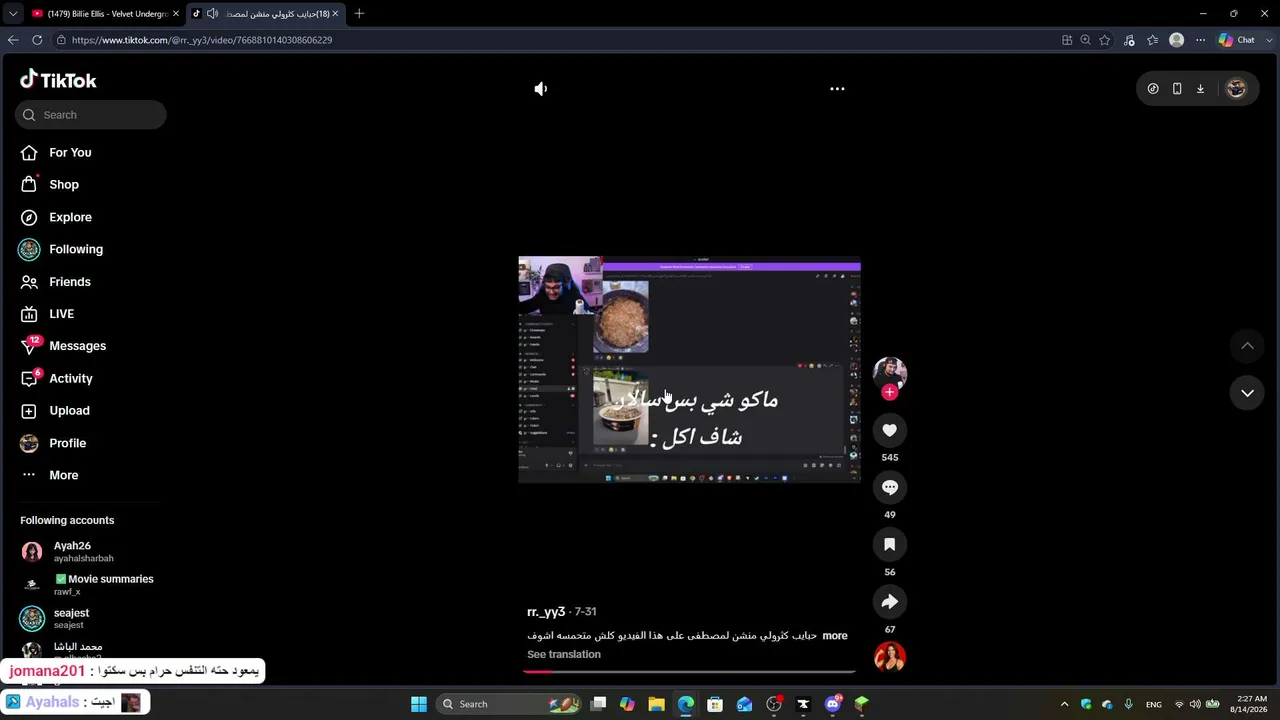Open the TikTok coins icon
Screen dimensions: 1280x720
click(1153, 89)
